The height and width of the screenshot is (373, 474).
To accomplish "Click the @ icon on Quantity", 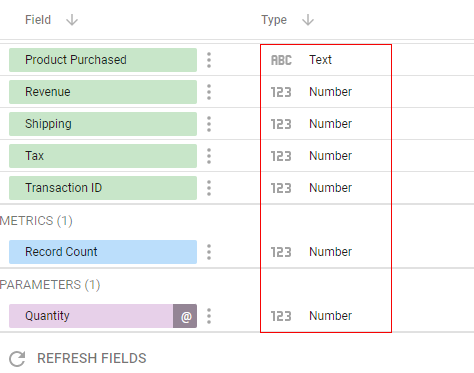I will (x=185, y=316).
